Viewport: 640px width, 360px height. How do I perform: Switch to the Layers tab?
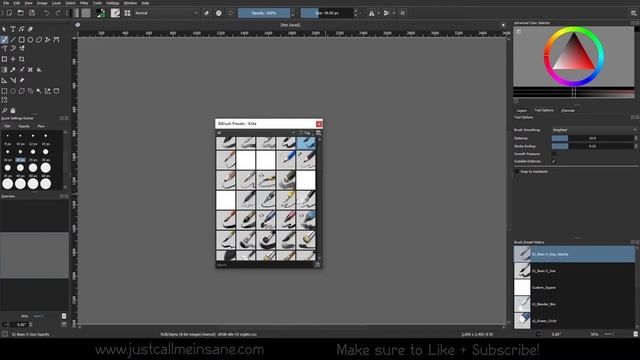click(522, 111)
